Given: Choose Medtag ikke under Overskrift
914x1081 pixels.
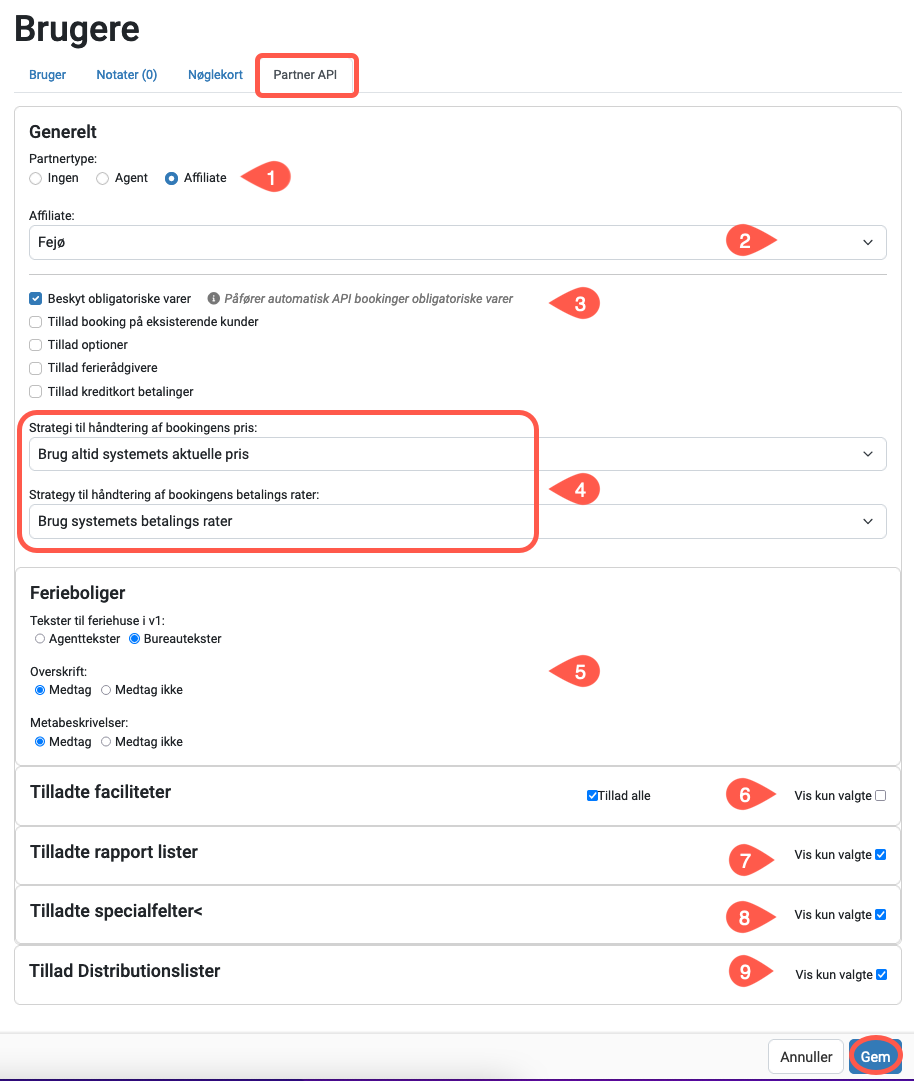Looking at the screenshot, I should [106, 690].
